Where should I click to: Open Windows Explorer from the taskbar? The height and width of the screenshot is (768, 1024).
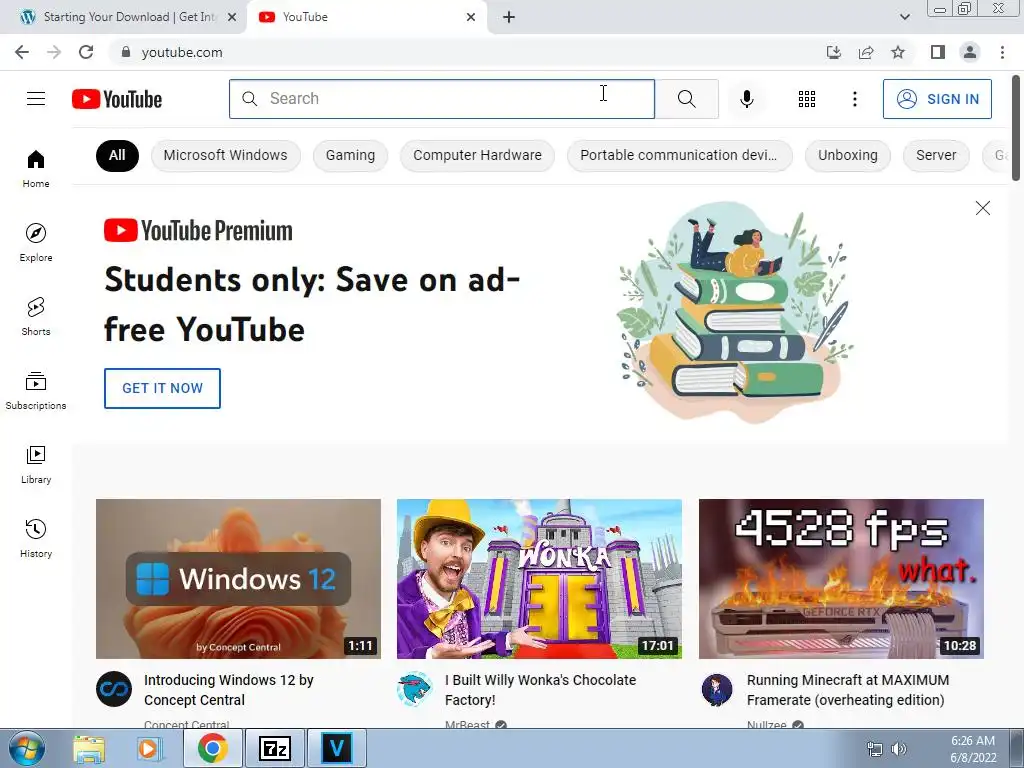(89, 748)
